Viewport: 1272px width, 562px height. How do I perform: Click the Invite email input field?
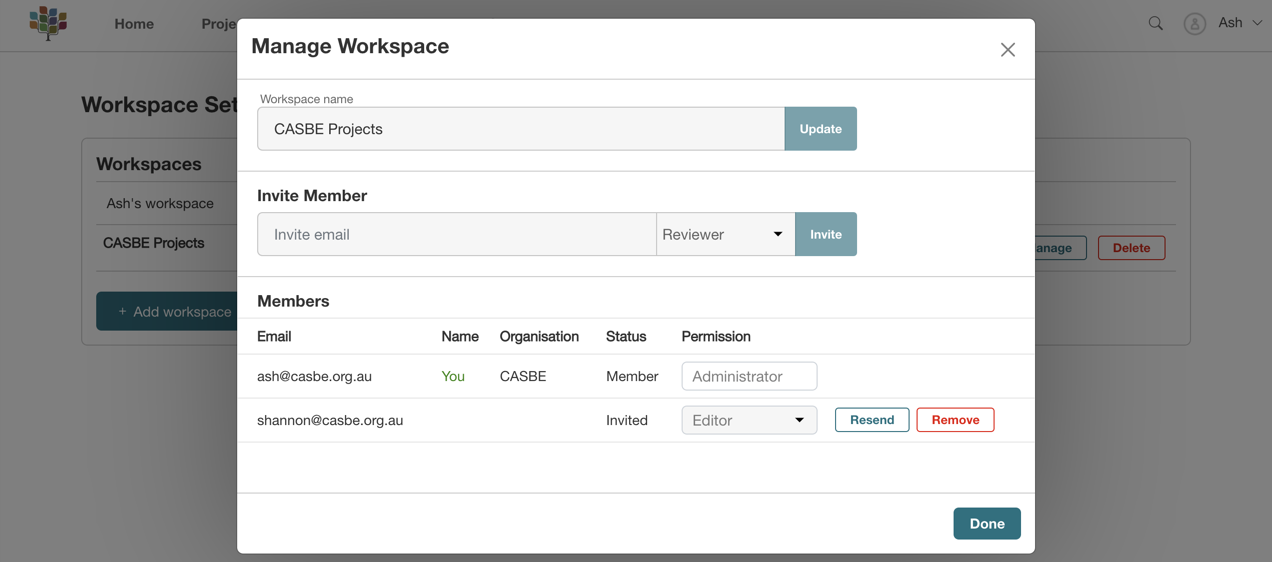[x=456, y=234]
